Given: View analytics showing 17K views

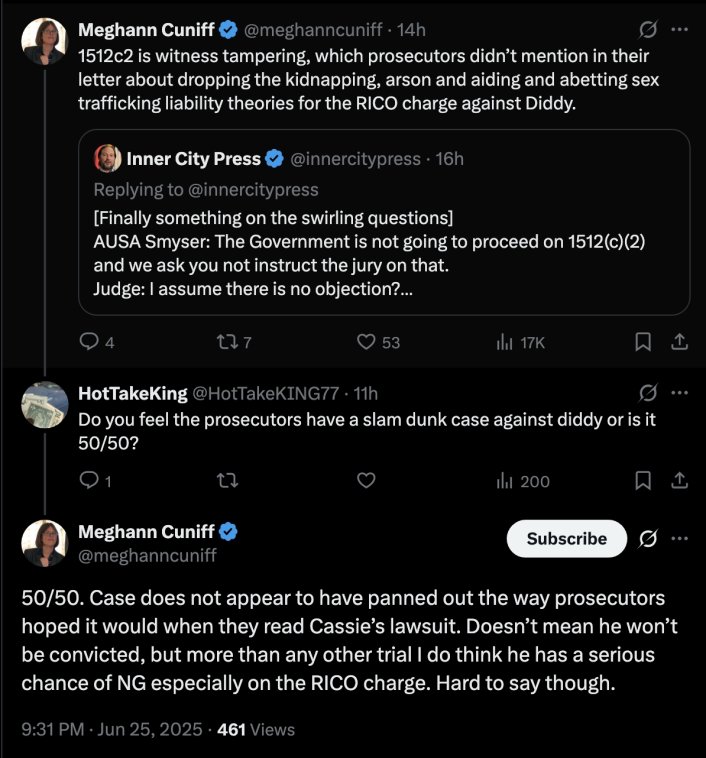Looking at the screenshot, I should pyautogui.click(x=505, y=342).
